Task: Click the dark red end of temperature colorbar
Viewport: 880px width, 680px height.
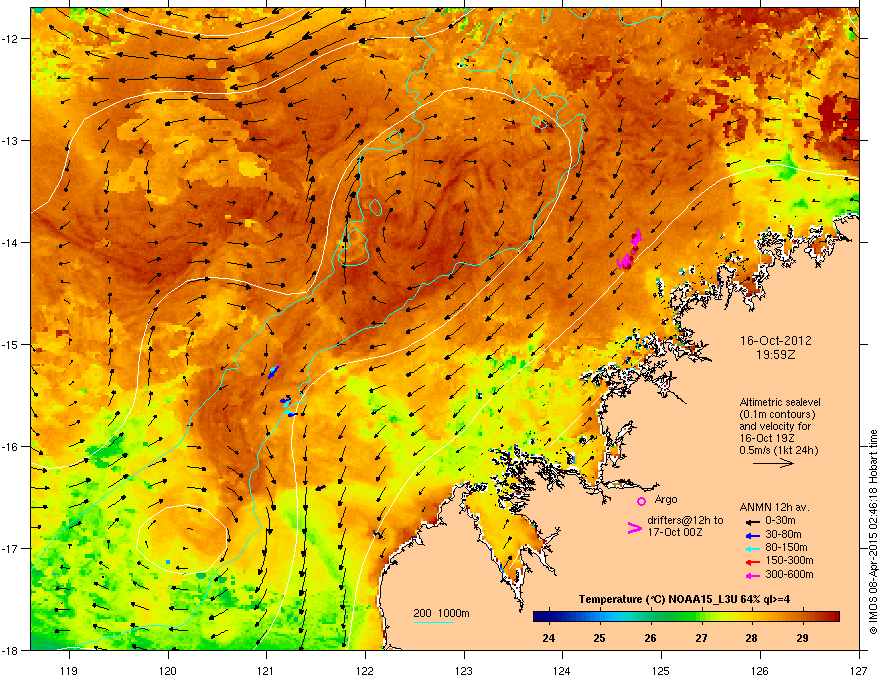Action: [833, 617]
